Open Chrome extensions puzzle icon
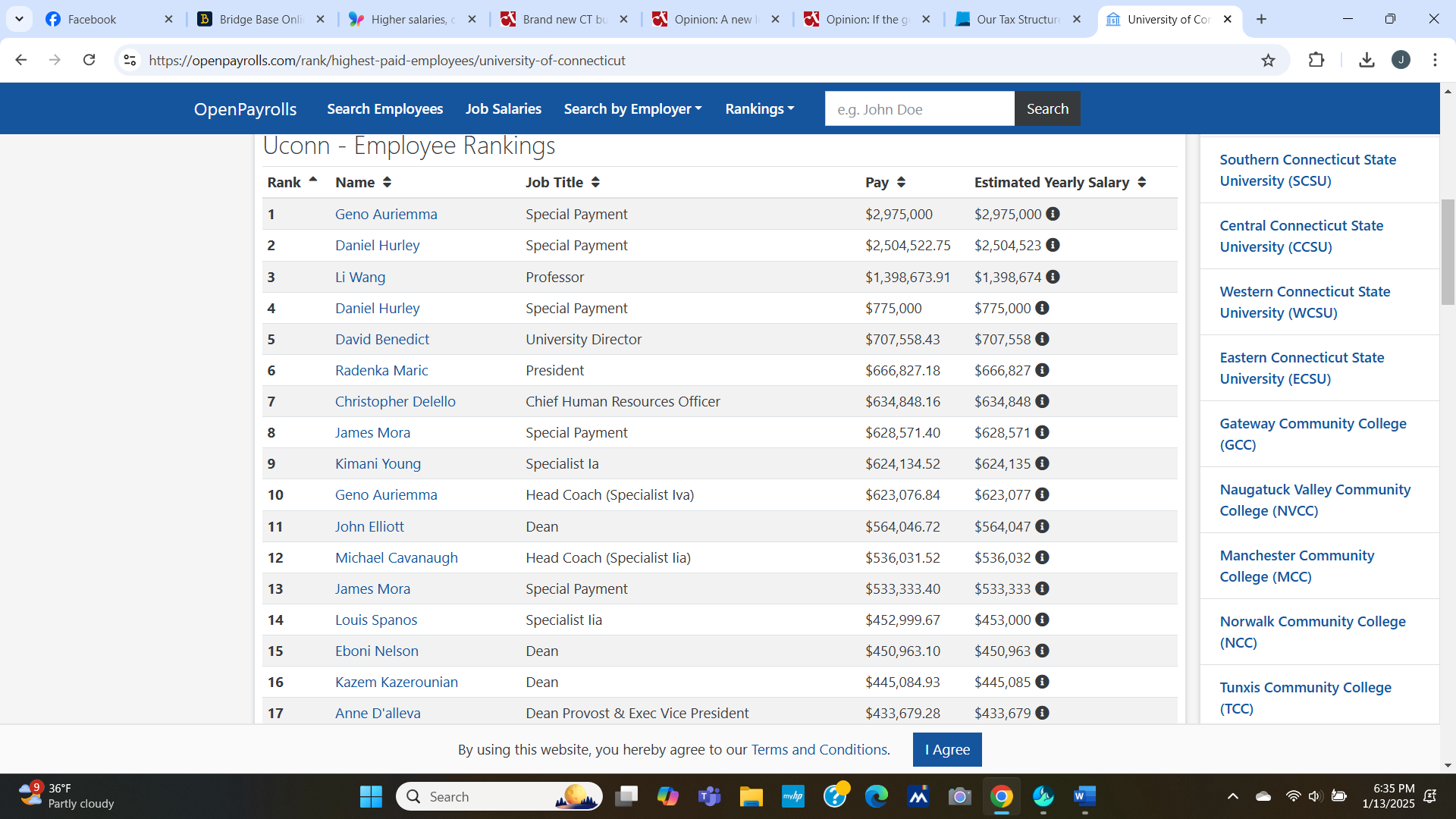 coord(1316,60)
